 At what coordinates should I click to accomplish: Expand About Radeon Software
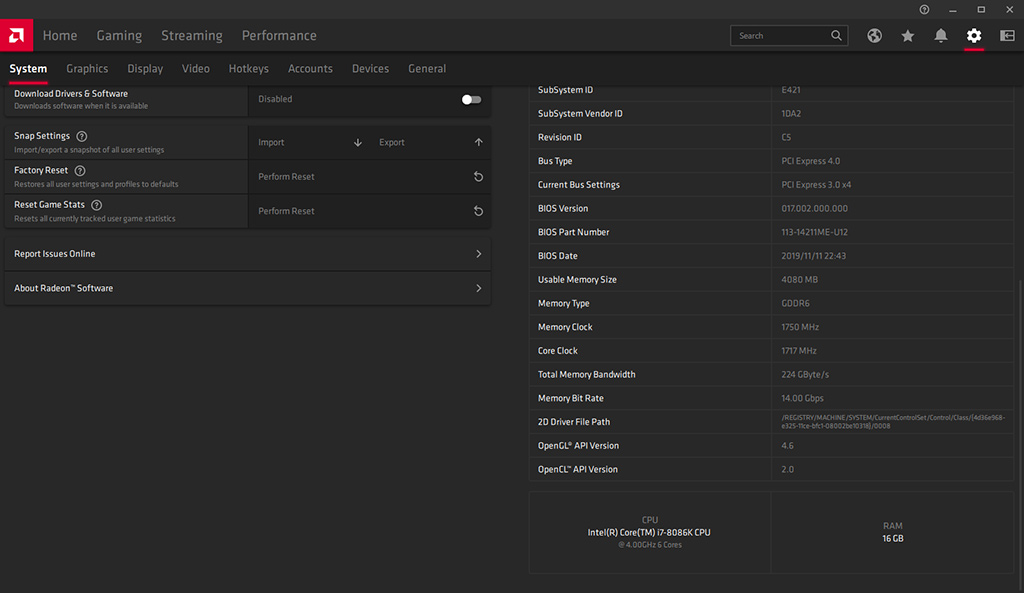pyautogui.click(x=478, y=288)
